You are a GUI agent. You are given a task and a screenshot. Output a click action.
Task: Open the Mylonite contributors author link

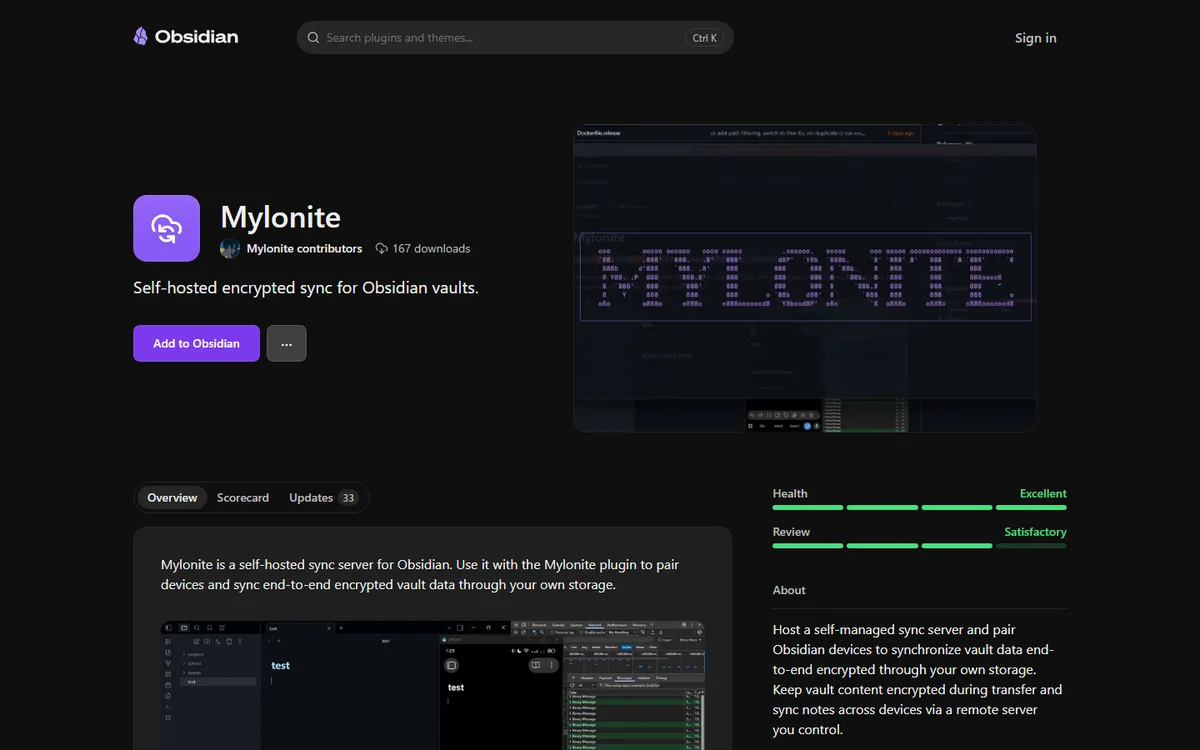pos(304,248)
